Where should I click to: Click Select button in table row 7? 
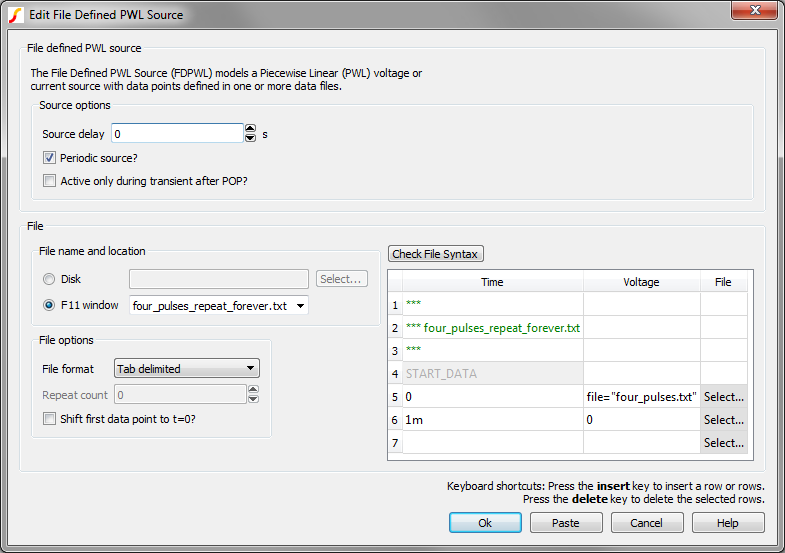pos(723,443)
